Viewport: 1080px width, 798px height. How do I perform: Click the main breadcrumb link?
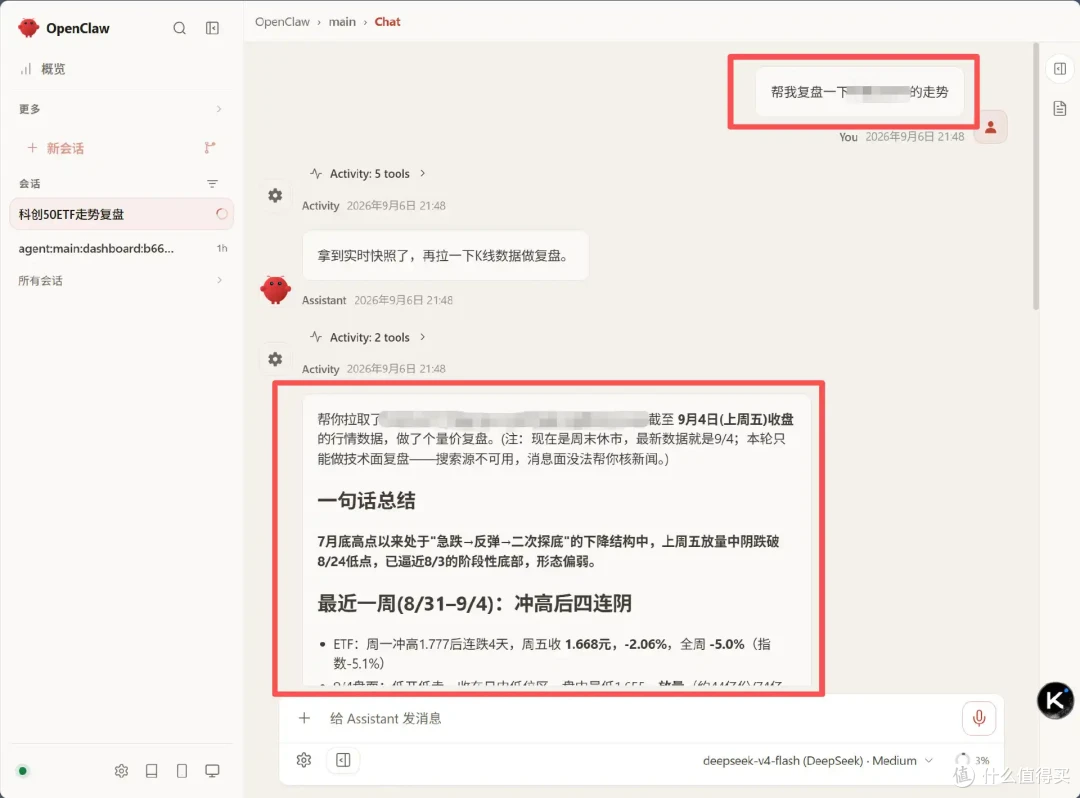[342, 22]
